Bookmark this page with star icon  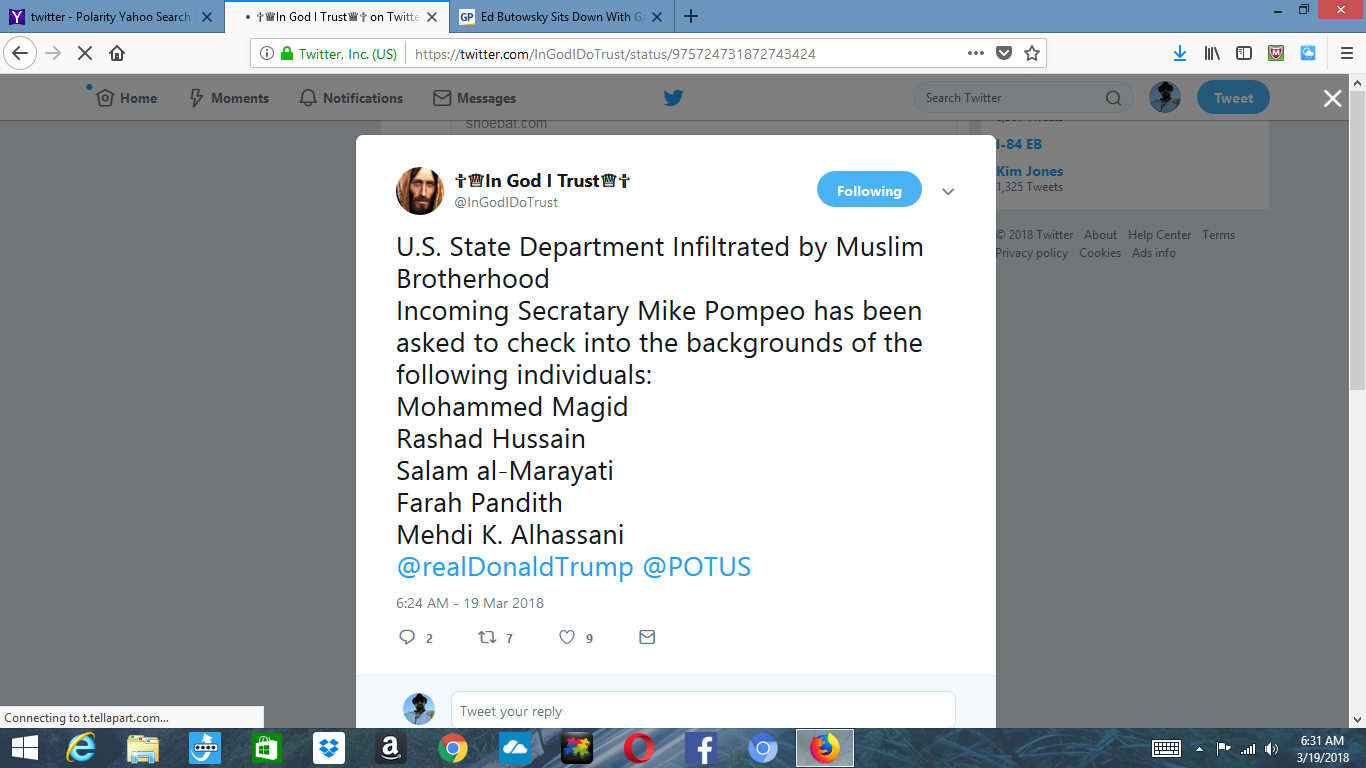(x=1032, y=53)
